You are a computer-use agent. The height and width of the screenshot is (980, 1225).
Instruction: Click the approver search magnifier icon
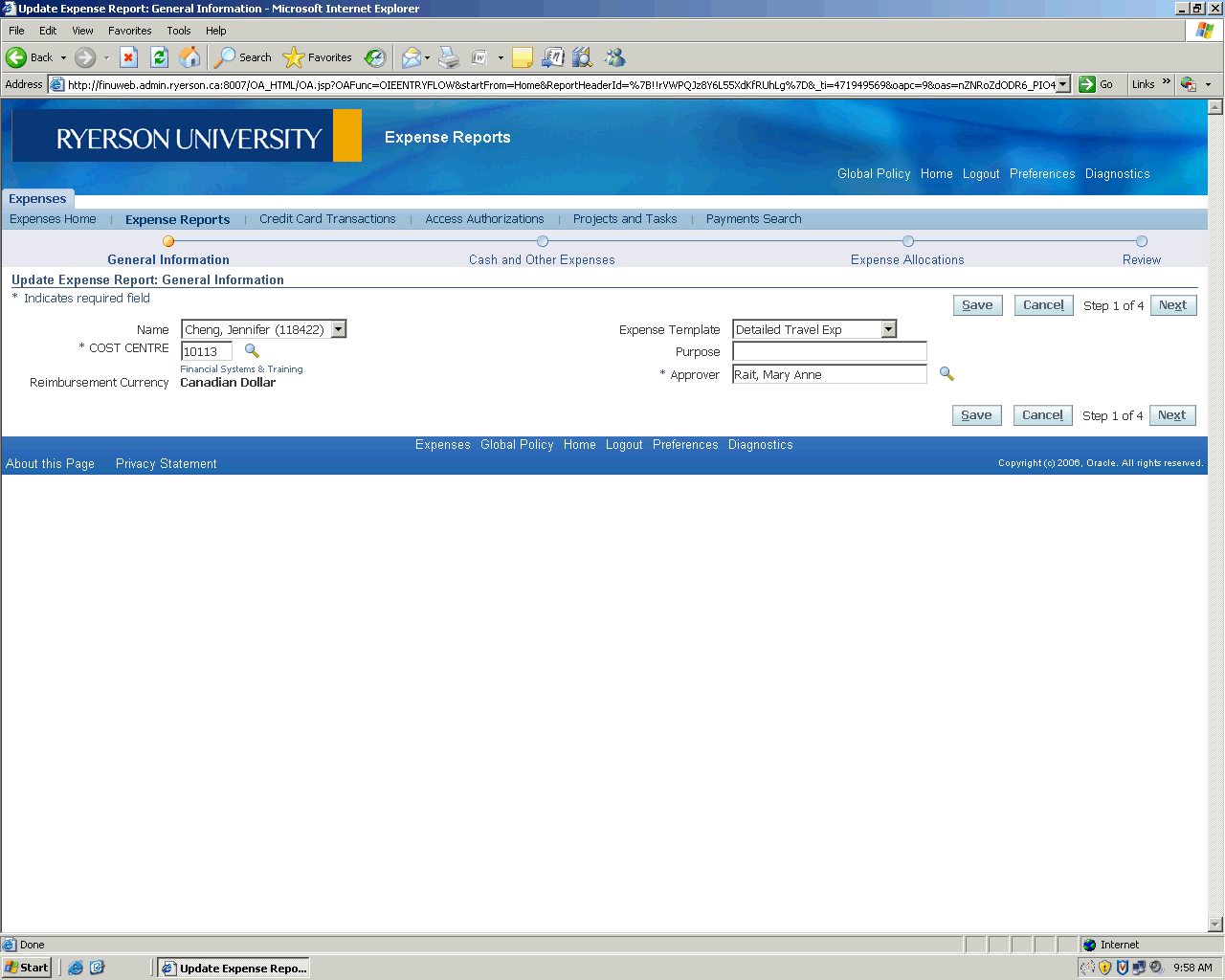coord(947,374)
